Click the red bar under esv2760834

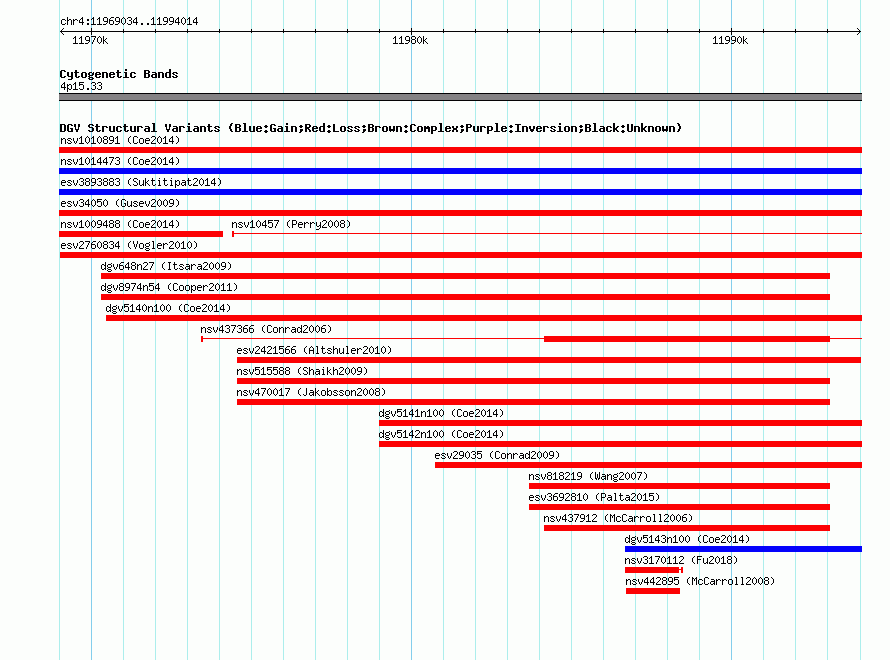(x=460, y=255)
